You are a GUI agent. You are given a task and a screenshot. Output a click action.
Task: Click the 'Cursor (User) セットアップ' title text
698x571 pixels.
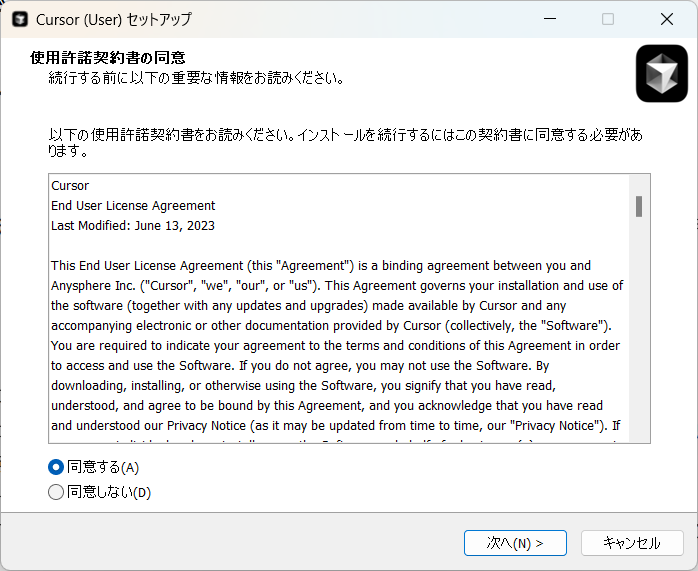(114, 20)
